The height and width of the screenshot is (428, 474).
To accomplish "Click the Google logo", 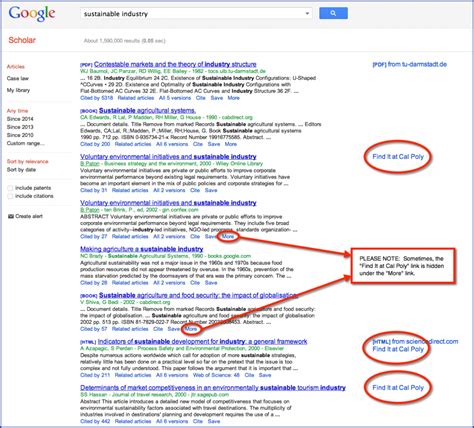I will pos(32,14).
